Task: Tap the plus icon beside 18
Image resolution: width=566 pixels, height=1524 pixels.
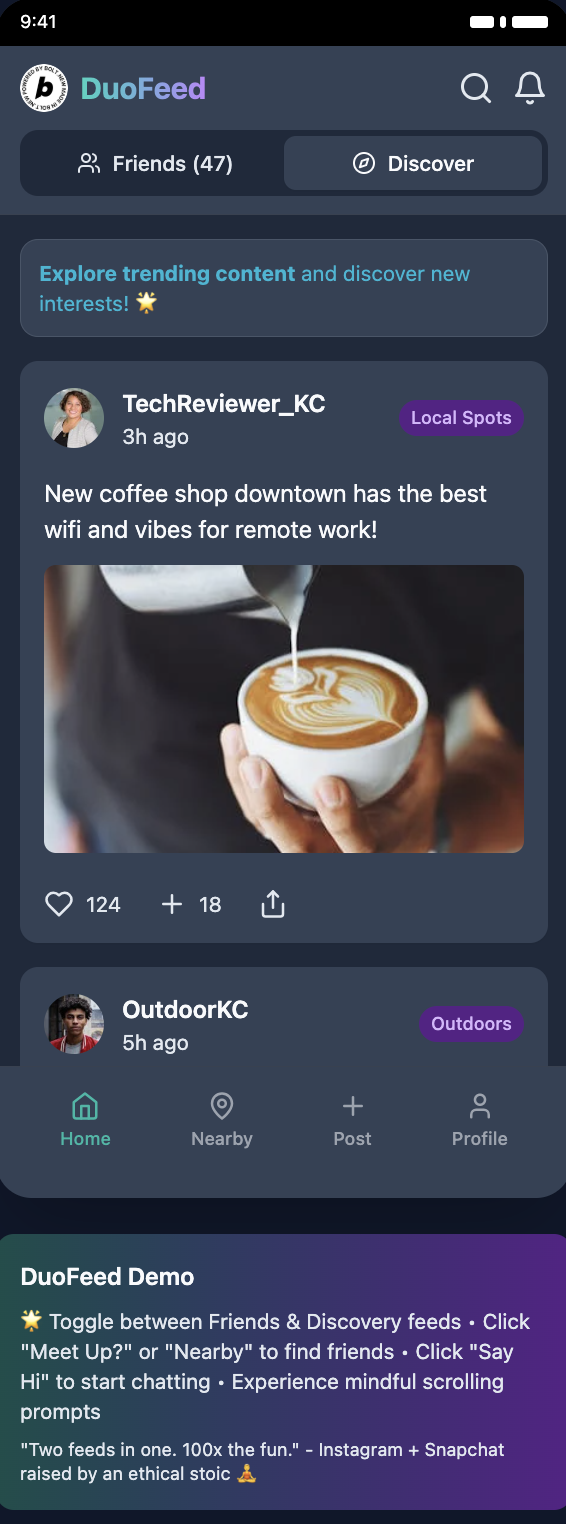Action: [172, 904]
